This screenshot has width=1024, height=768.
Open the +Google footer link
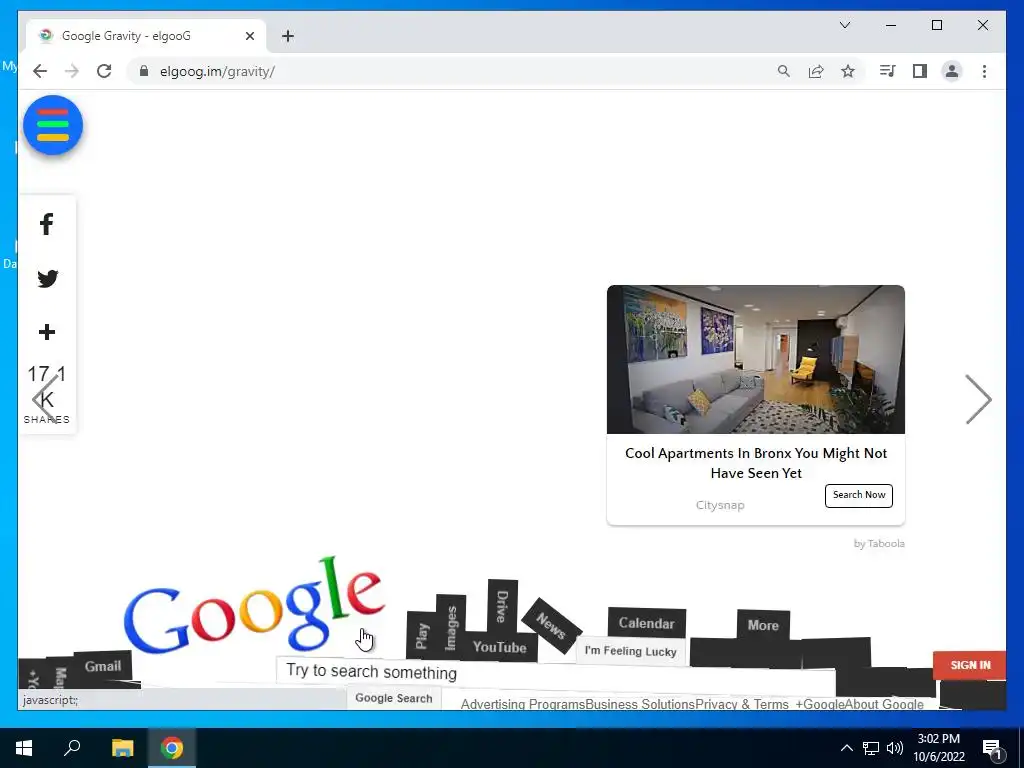click(820, 704)
